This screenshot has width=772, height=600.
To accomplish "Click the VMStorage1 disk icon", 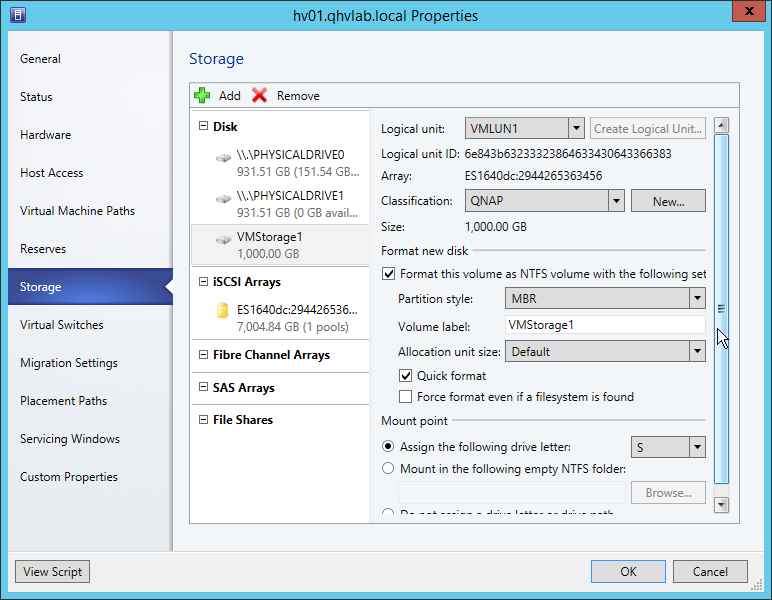I will pyautogui.click(x=223, y=239).
